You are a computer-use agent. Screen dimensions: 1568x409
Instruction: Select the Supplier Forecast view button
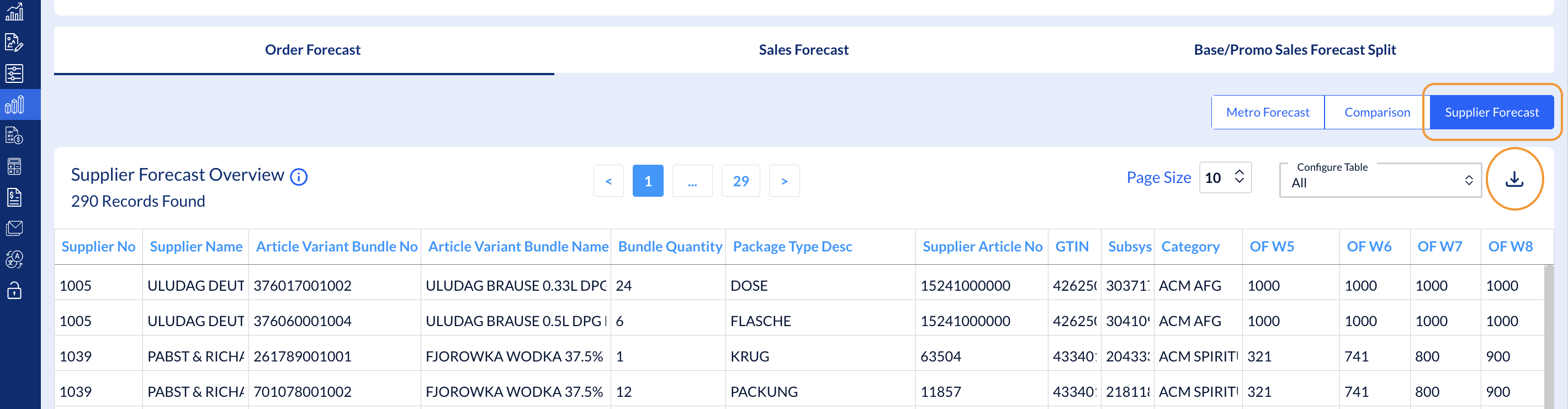[x=1491, y=112]
